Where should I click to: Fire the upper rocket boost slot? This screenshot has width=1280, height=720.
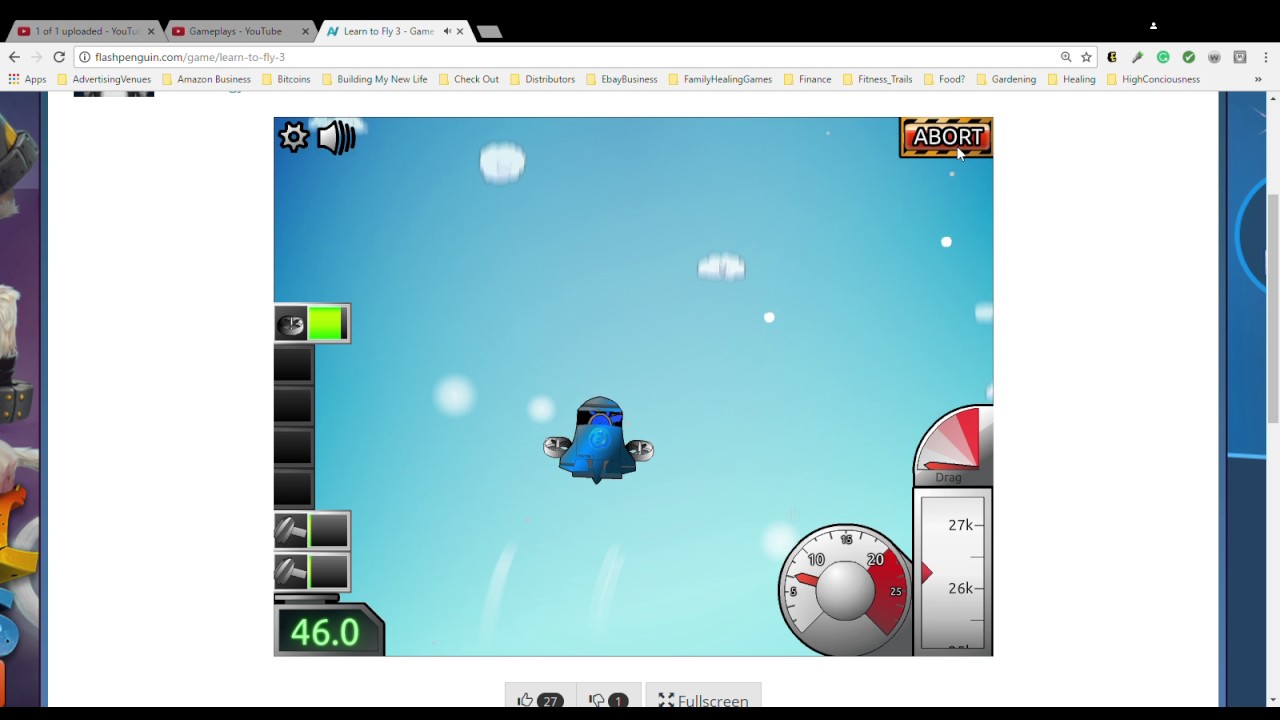point(312,531)
